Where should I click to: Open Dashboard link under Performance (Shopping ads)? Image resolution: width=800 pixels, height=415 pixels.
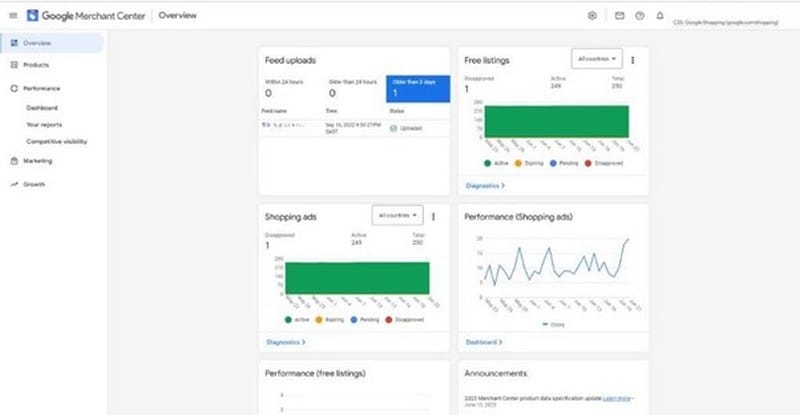coord(484,342)
